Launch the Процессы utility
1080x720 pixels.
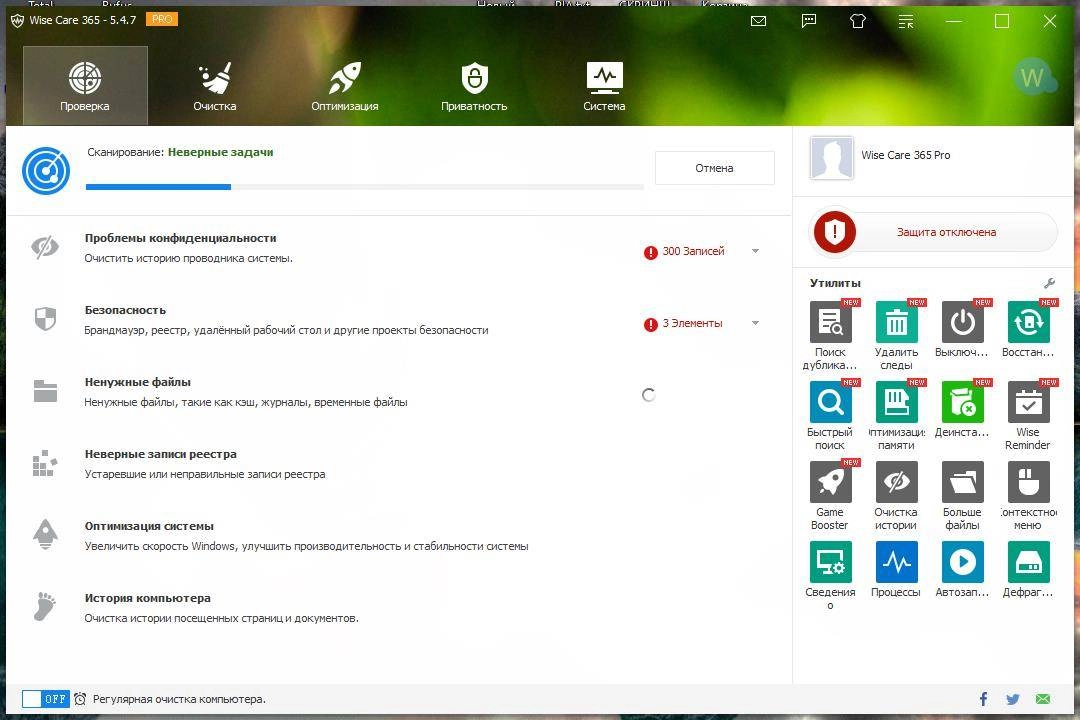(x=896, y=562)
